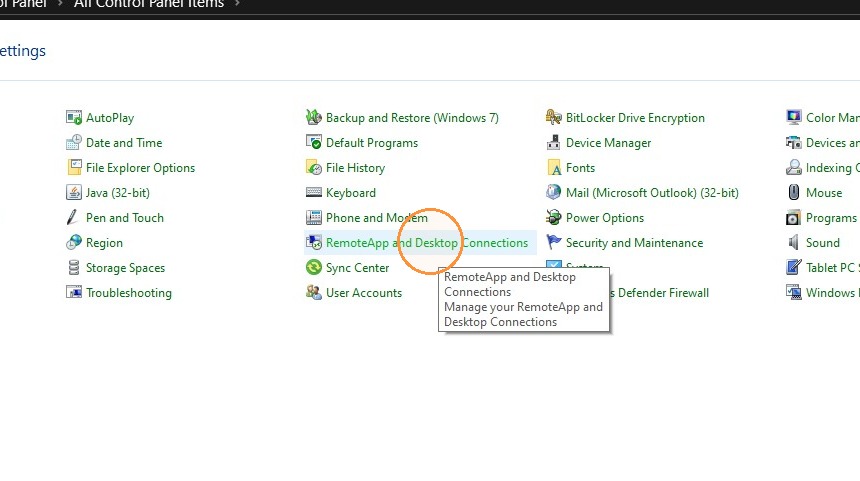Viewport: 860px width, 481px height.
Task: Click the Region globe icon
Action: 73,242
